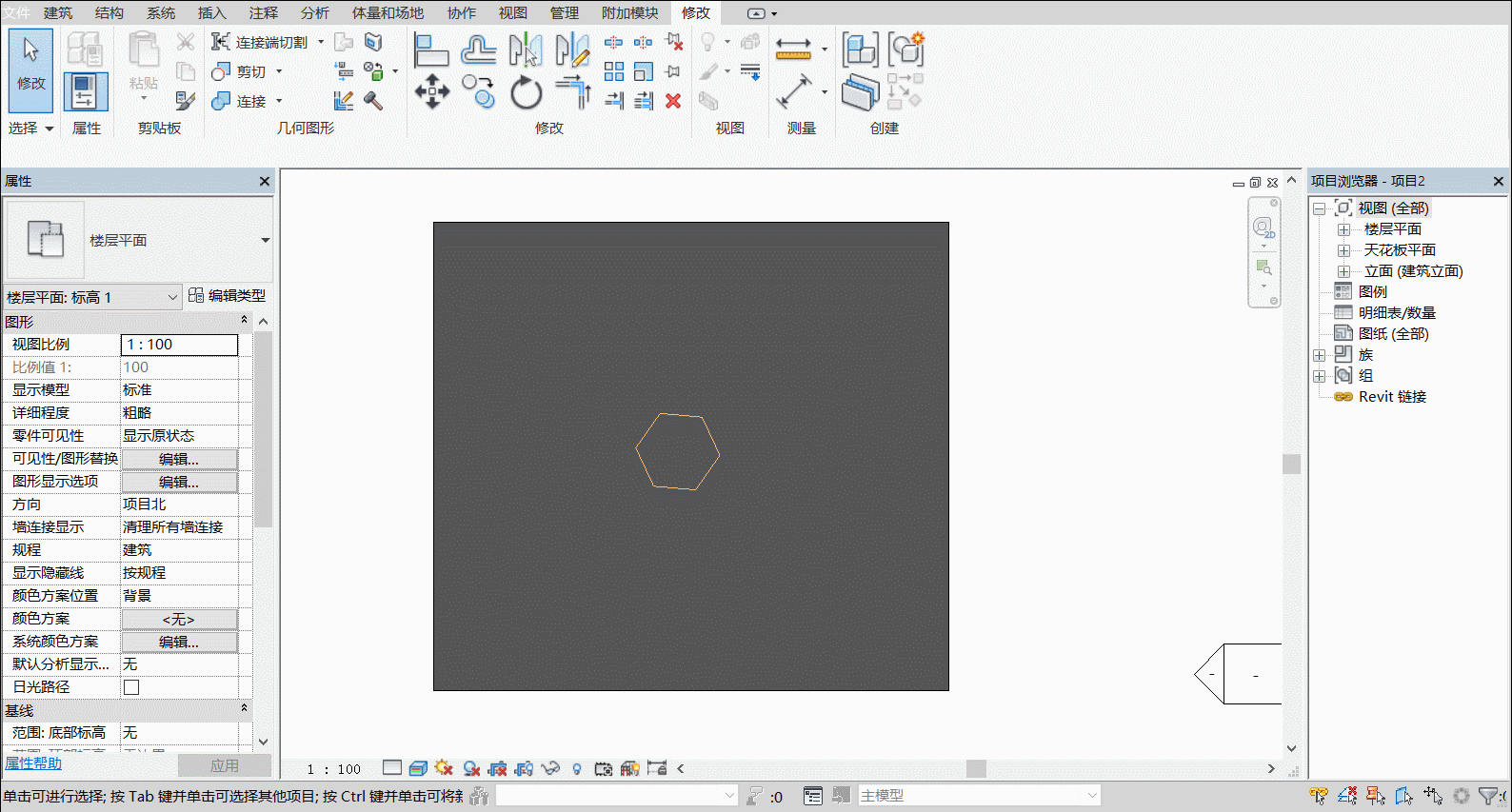1512x812 pixels.
Task: Expand the 天花板平面 tree node
Action: 1343,250
